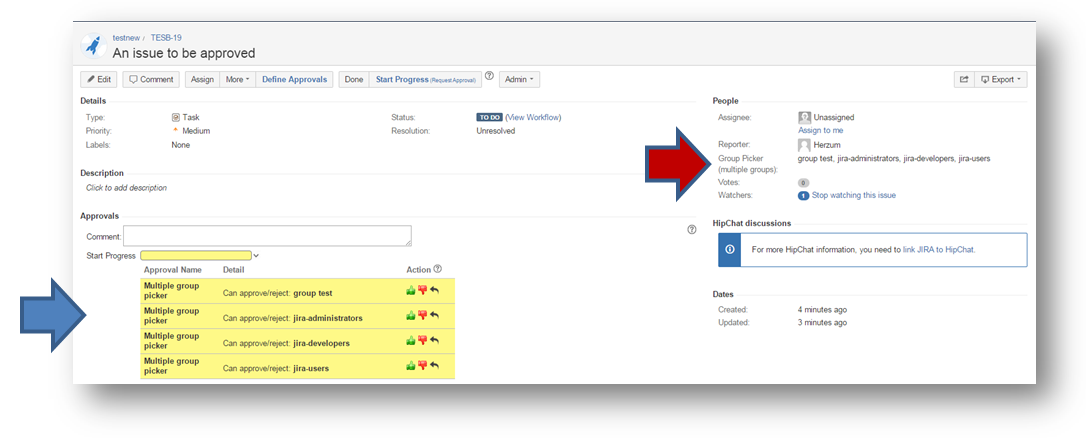Open help icon beside Start Progress button
This screenshot has height=438, width=1086.
[x=489, y=76]
